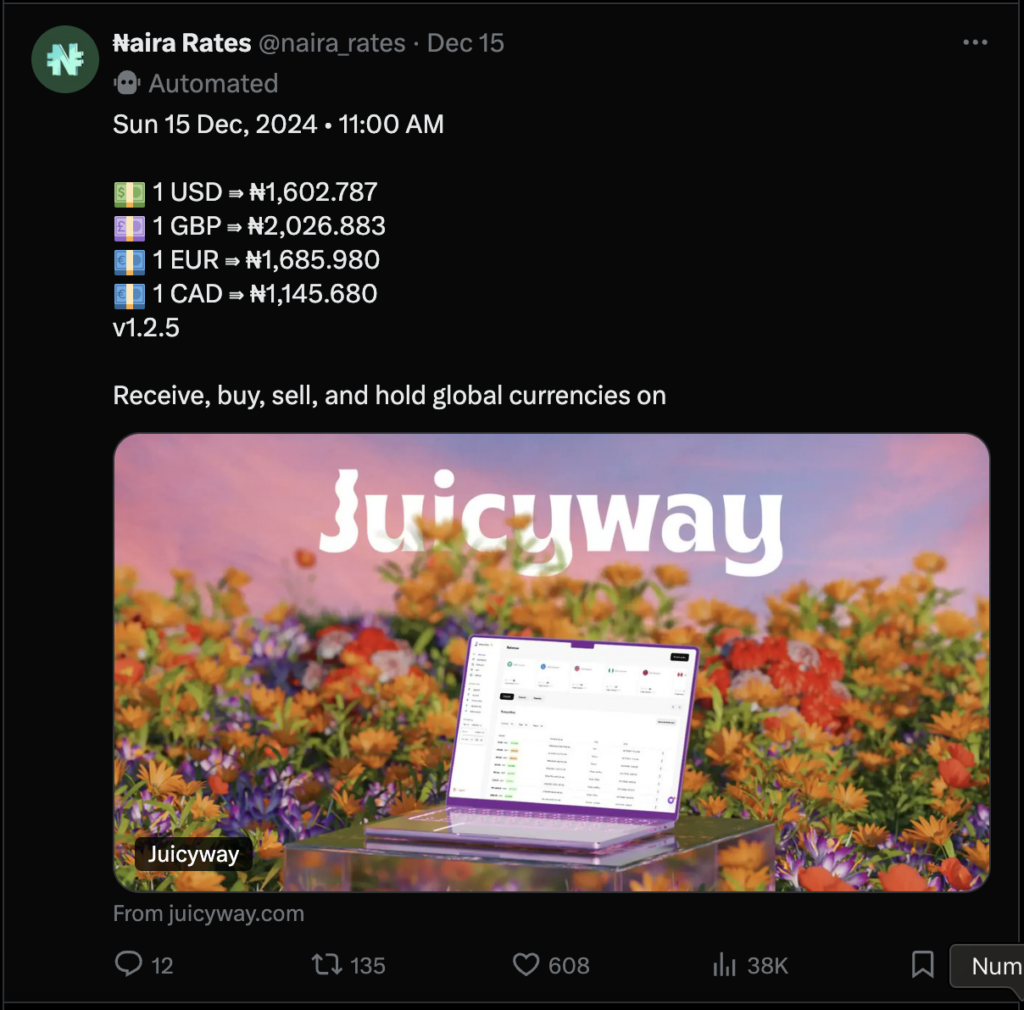This screenshot has width=1024, height=1010.
Task: Like the post with the heart icon
Action: 526,964
